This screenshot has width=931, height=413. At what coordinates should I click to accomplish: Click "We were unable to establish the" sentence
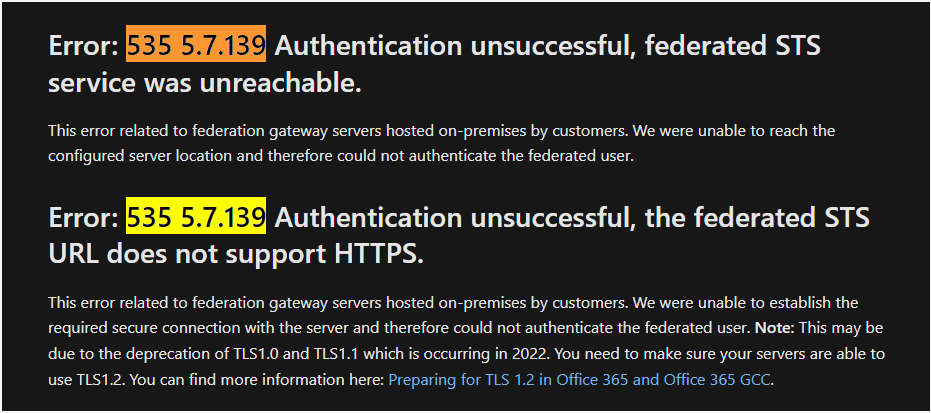pos(745,303)
